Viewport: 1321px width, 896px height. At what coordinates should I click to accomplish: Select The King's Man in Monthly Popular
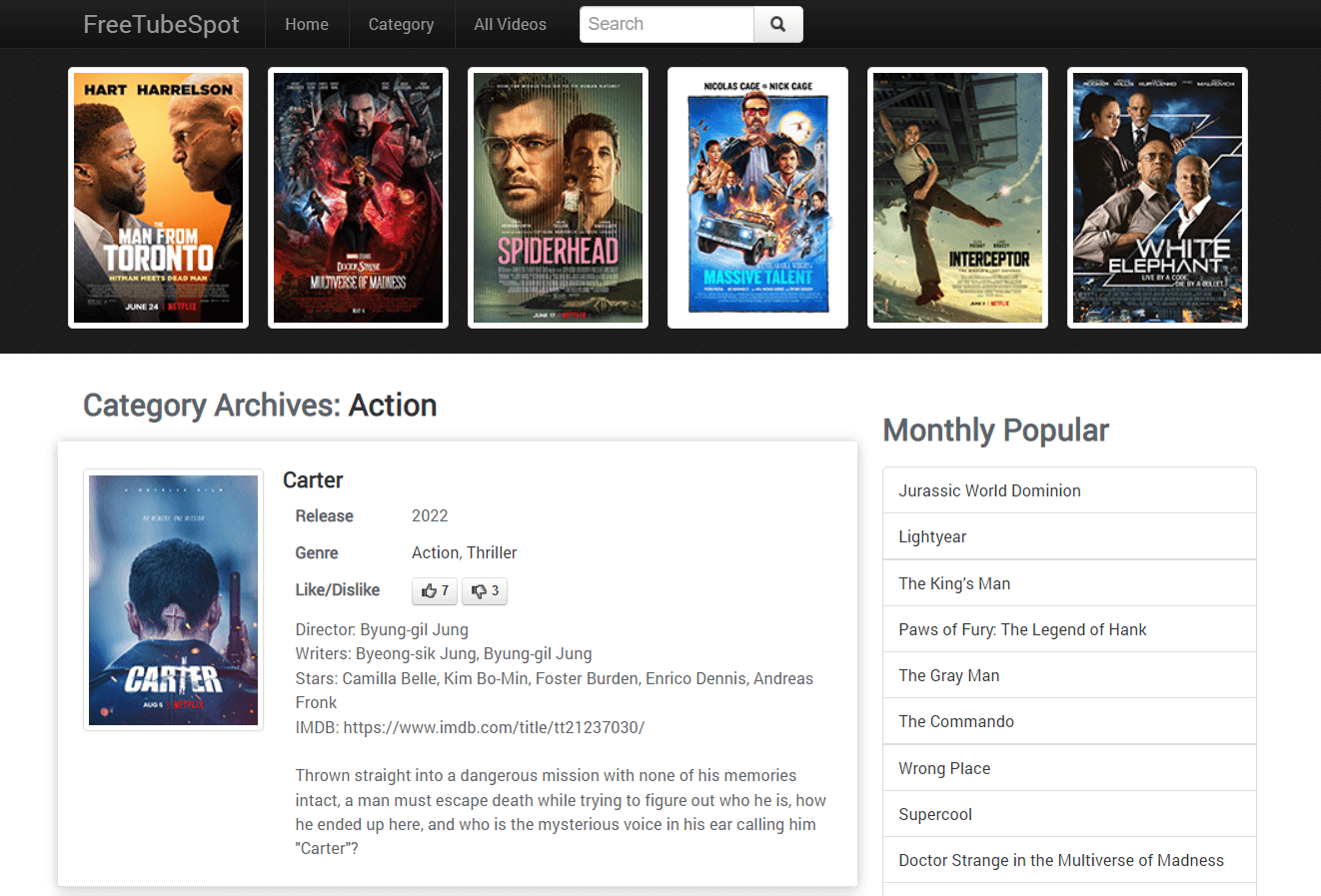[1069, 583]
